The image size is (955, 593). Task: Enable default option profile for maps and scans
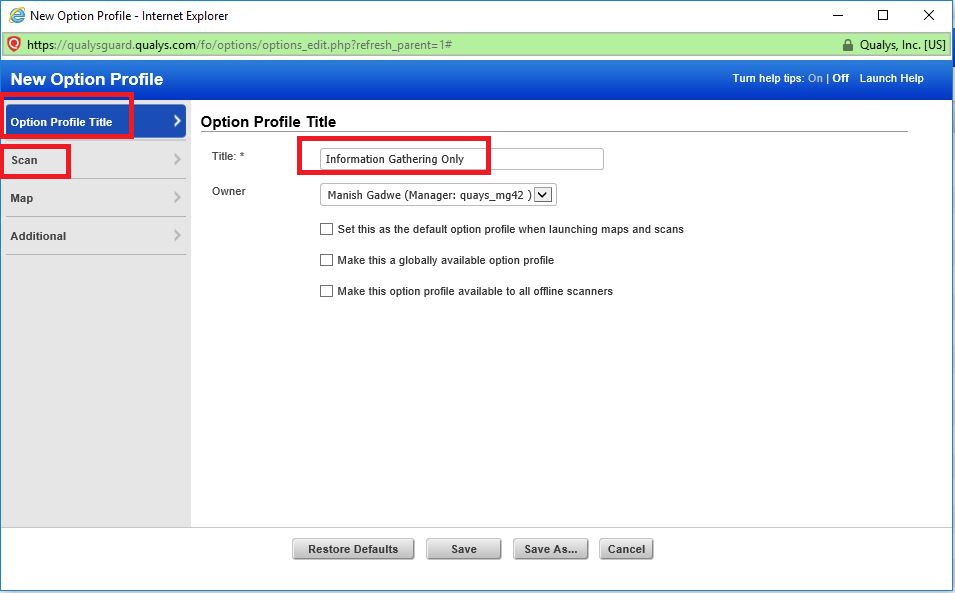click(x=326, y=229)
